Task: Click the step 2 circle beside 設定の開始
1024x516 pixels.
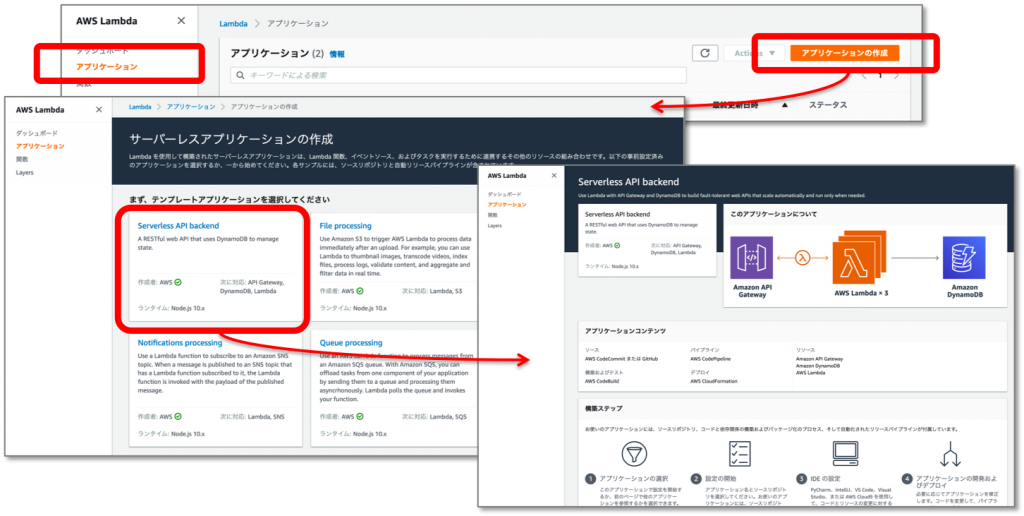Action: pos(696,479)
